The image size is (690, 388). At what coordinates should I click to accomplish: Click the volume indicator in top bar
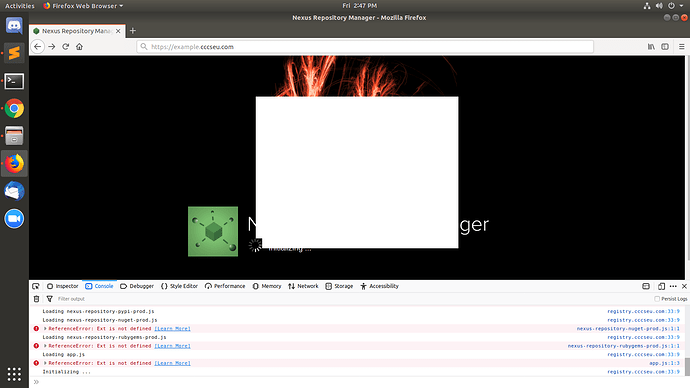click(x=659, y=6)
